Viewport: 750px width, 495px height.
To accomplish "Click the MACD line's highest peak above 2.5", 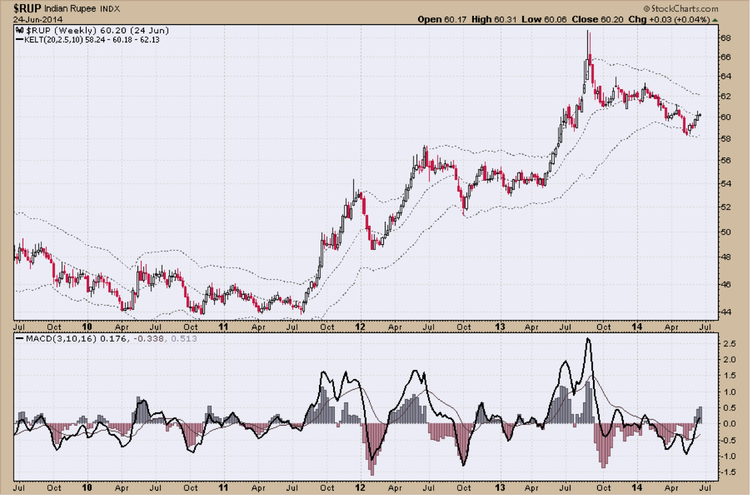I will [588, 339].
